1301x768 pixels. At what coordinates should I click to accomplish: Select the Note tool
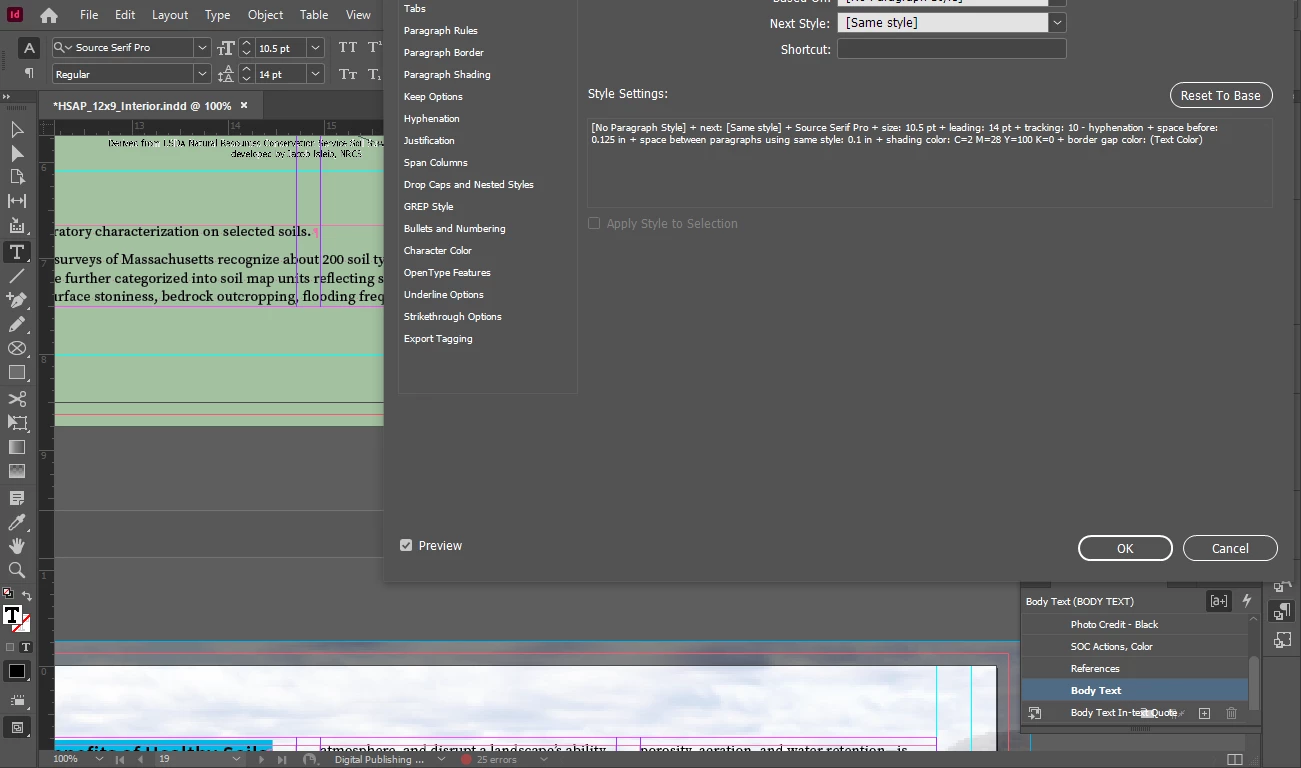click(17, 497)
